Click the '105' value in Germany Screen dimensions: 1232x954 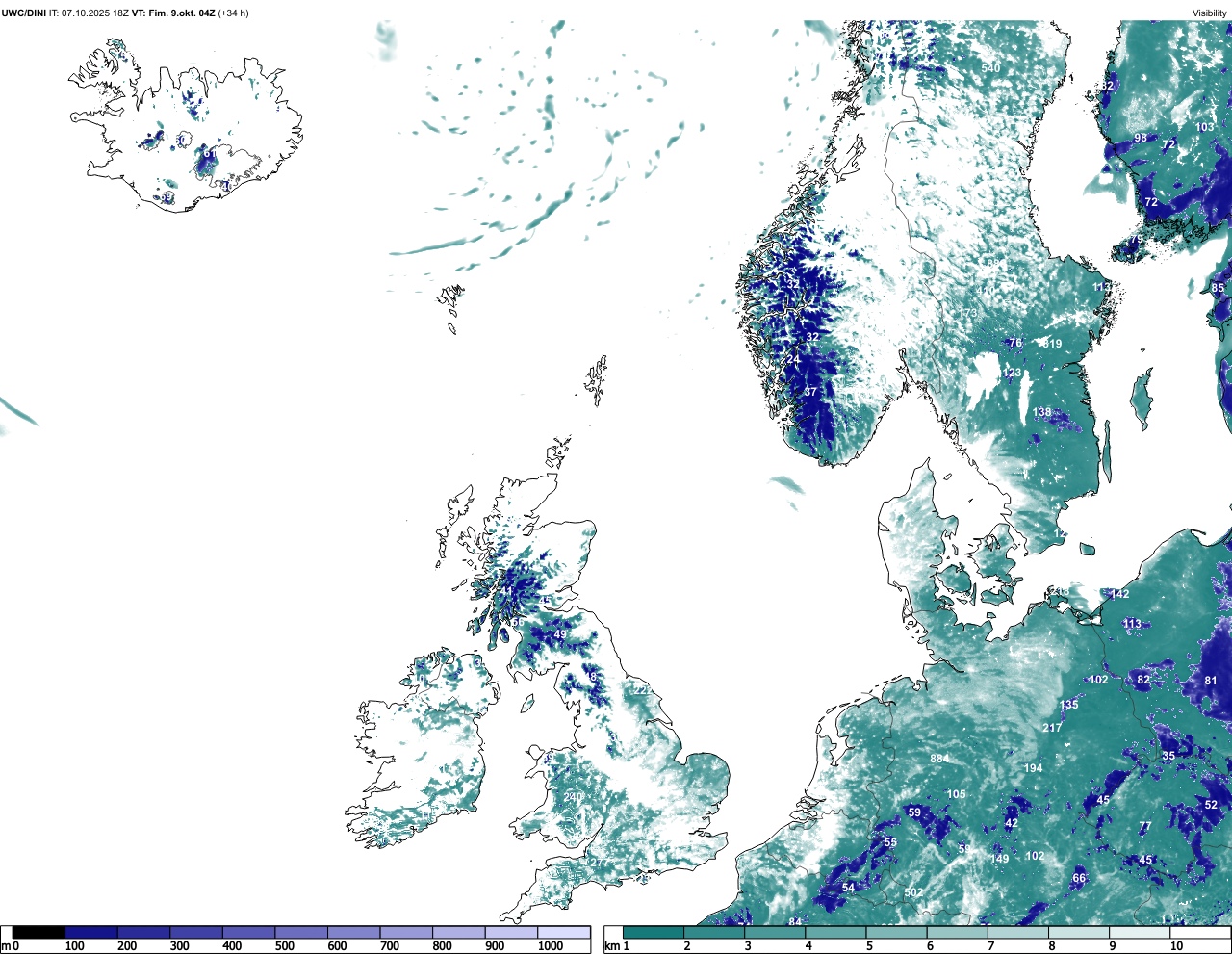pos(956,794)
